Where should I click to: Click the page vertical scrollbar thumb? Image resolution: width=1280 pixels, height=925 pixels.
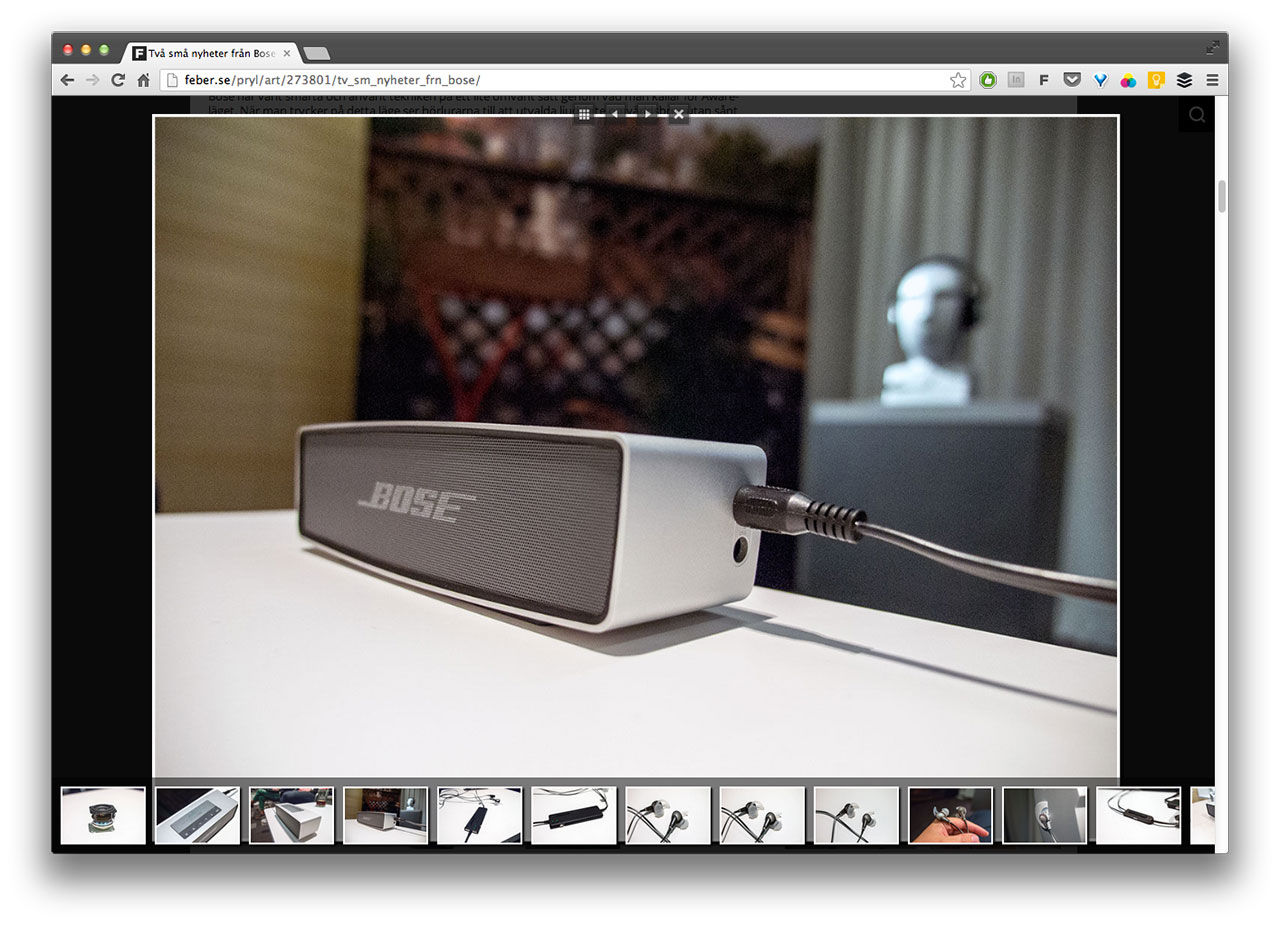(x=1221, y=196)
